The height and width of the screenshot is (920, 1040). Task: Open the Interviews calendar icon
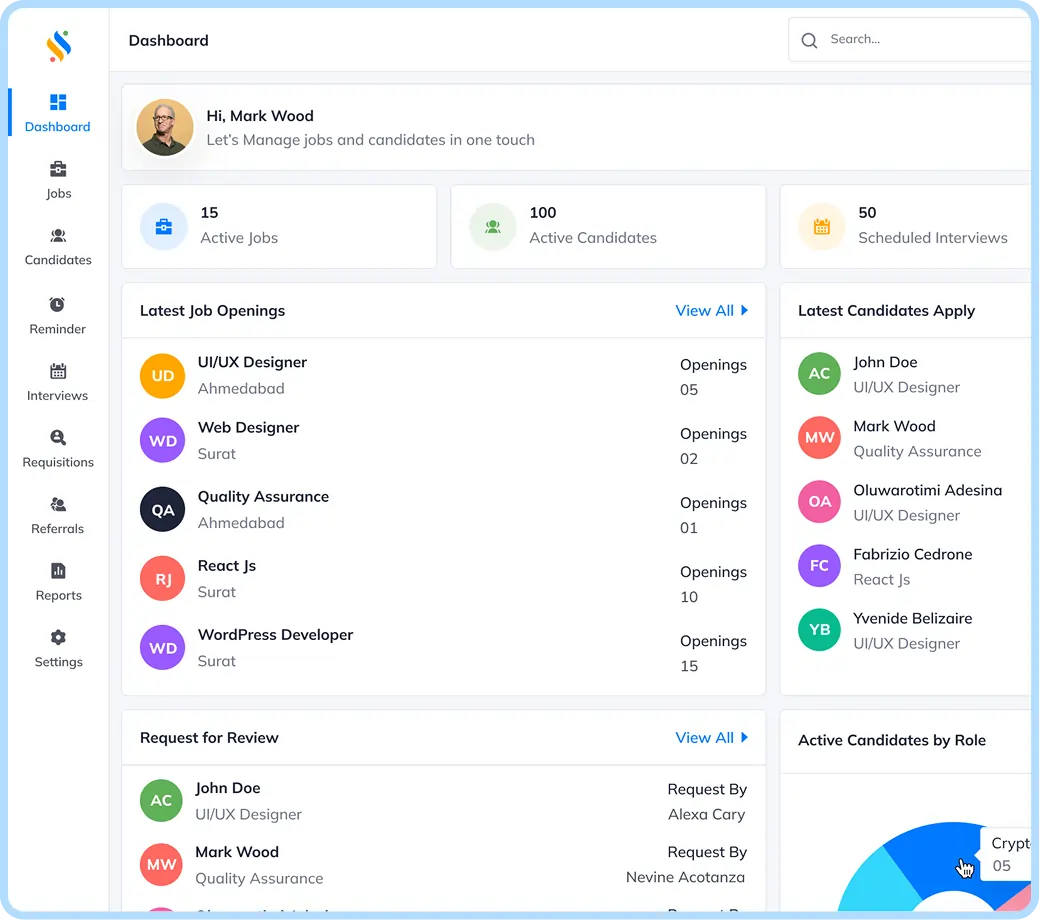[x=58, y=371]
